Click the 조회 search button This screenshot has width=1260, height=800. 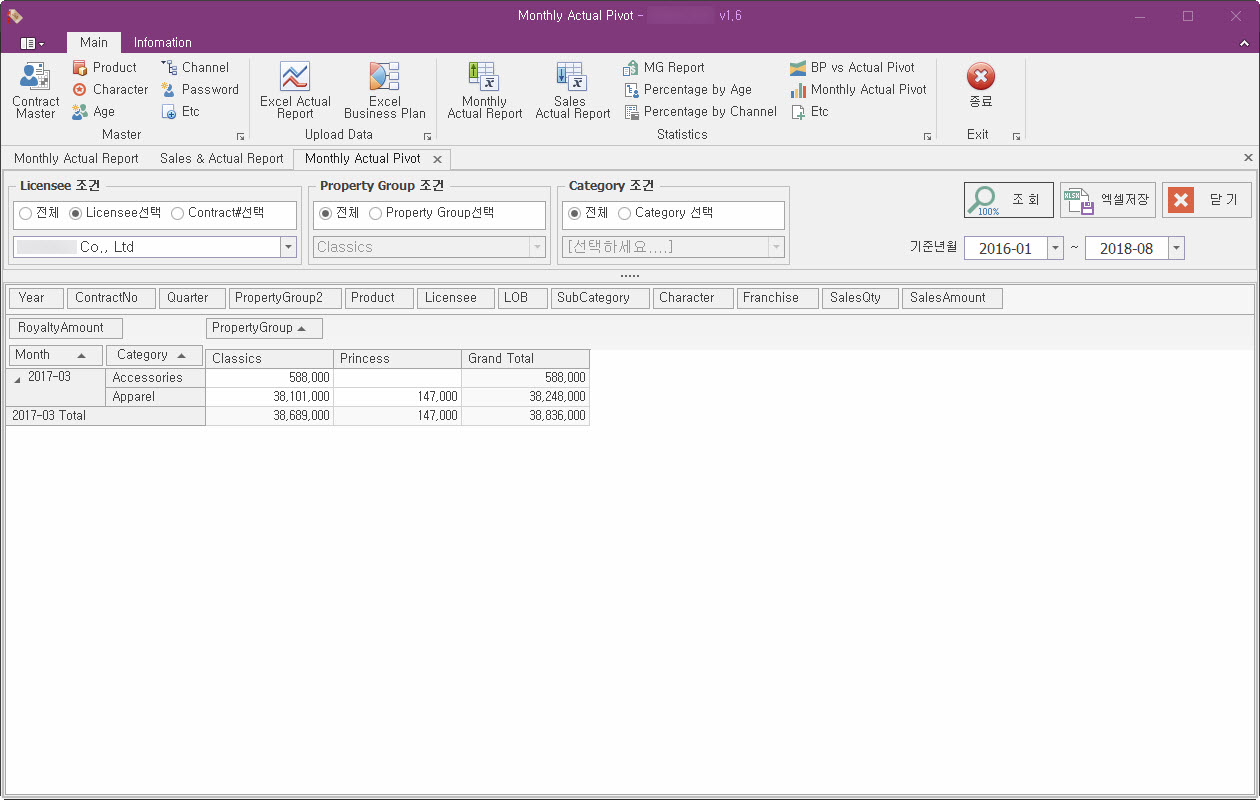pos(1008,200)
